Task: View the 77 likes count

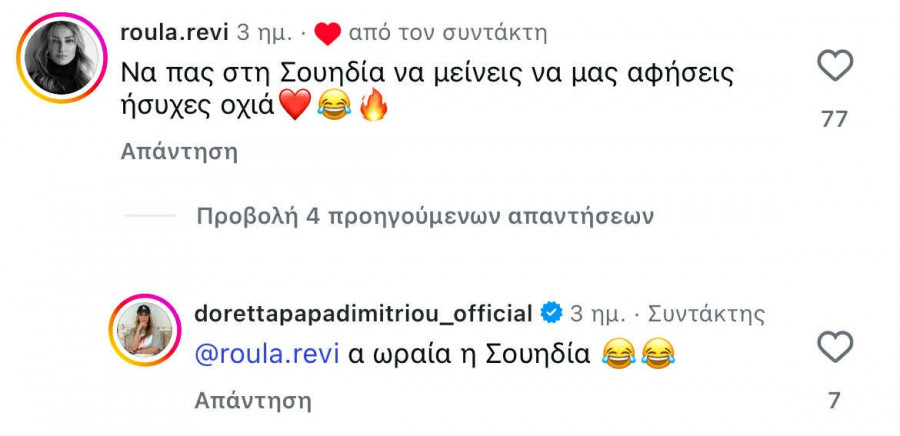Action: click(x=834, y=119)
